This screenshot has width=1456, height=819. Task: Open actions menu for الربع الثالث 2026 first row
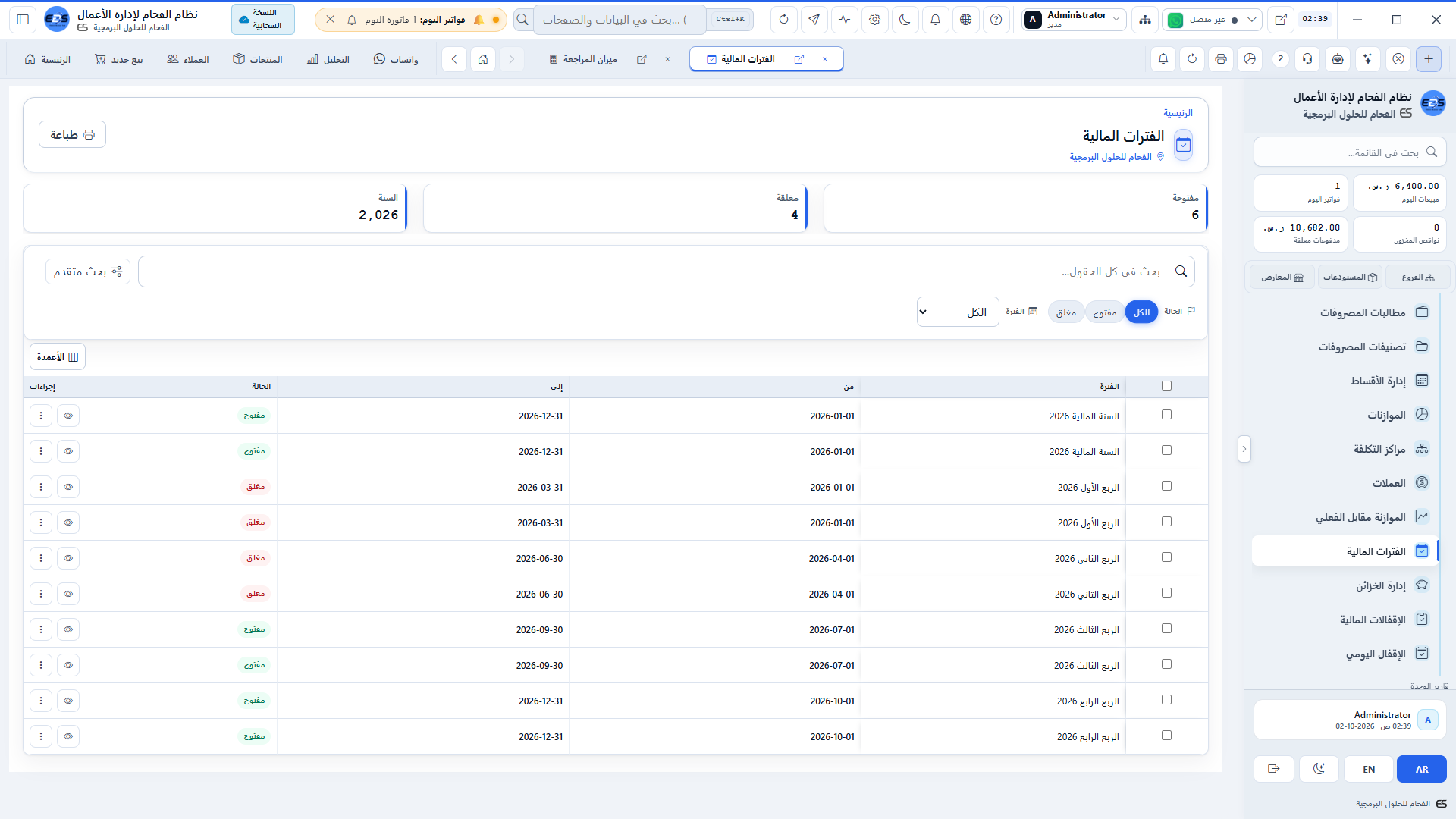click(x=41, y=629)
